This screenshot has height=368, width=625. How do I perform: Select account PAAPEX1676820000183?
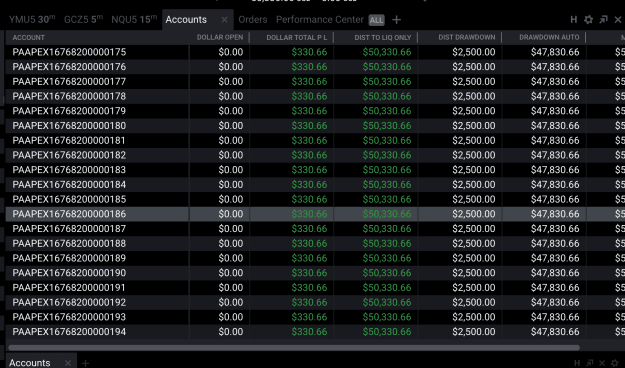click(x=69, y=170)
